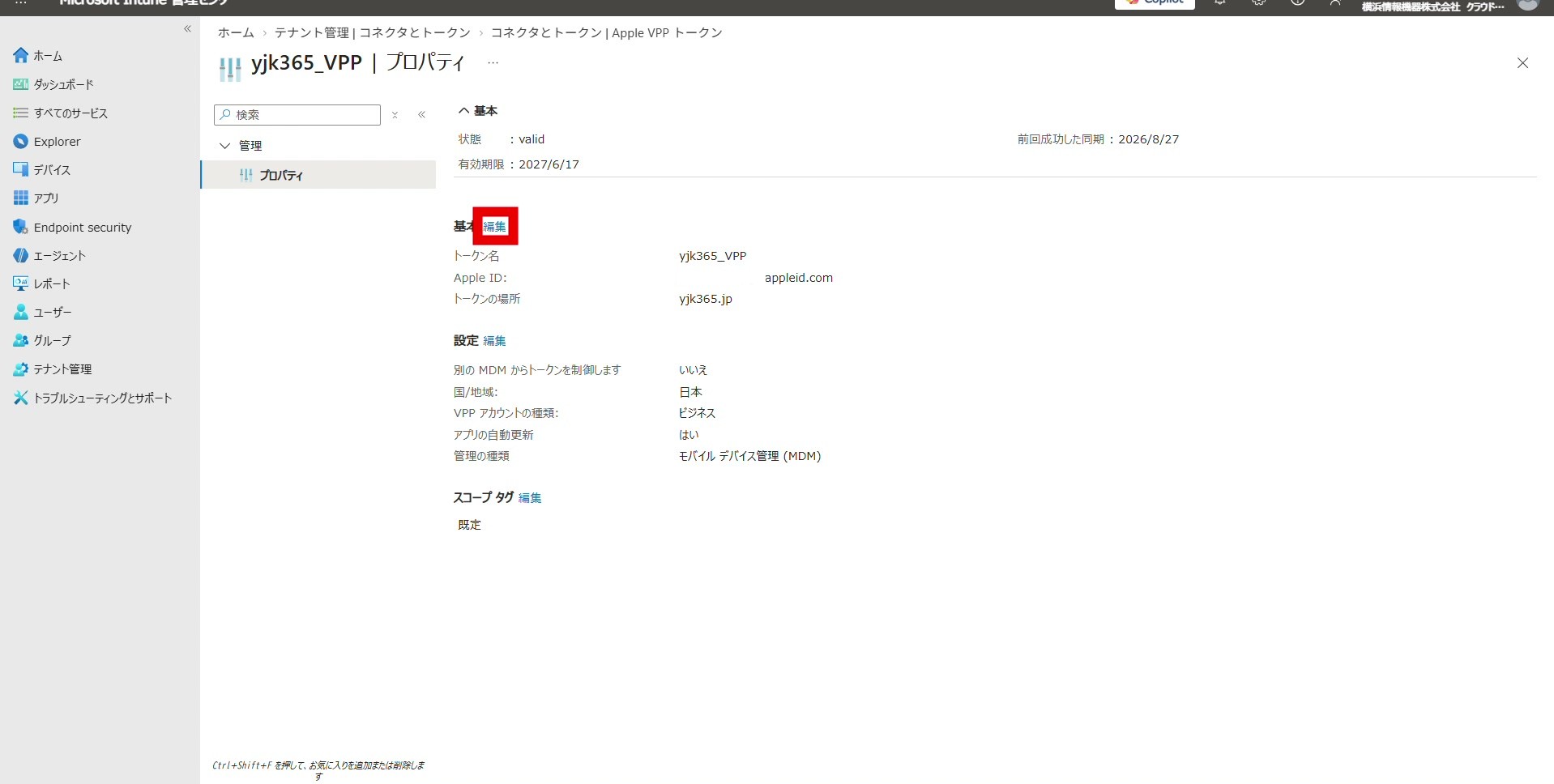Go to テナント管理 | コネクタとトークン breadcrumb
The height and width of the screenshot is (784, 1554).
tap(373, 32)
